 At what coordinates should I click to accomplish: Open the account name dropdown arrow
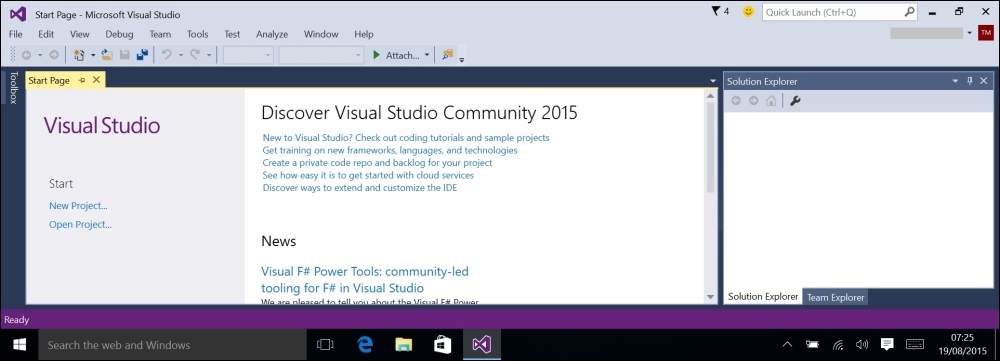click(969, 33)
